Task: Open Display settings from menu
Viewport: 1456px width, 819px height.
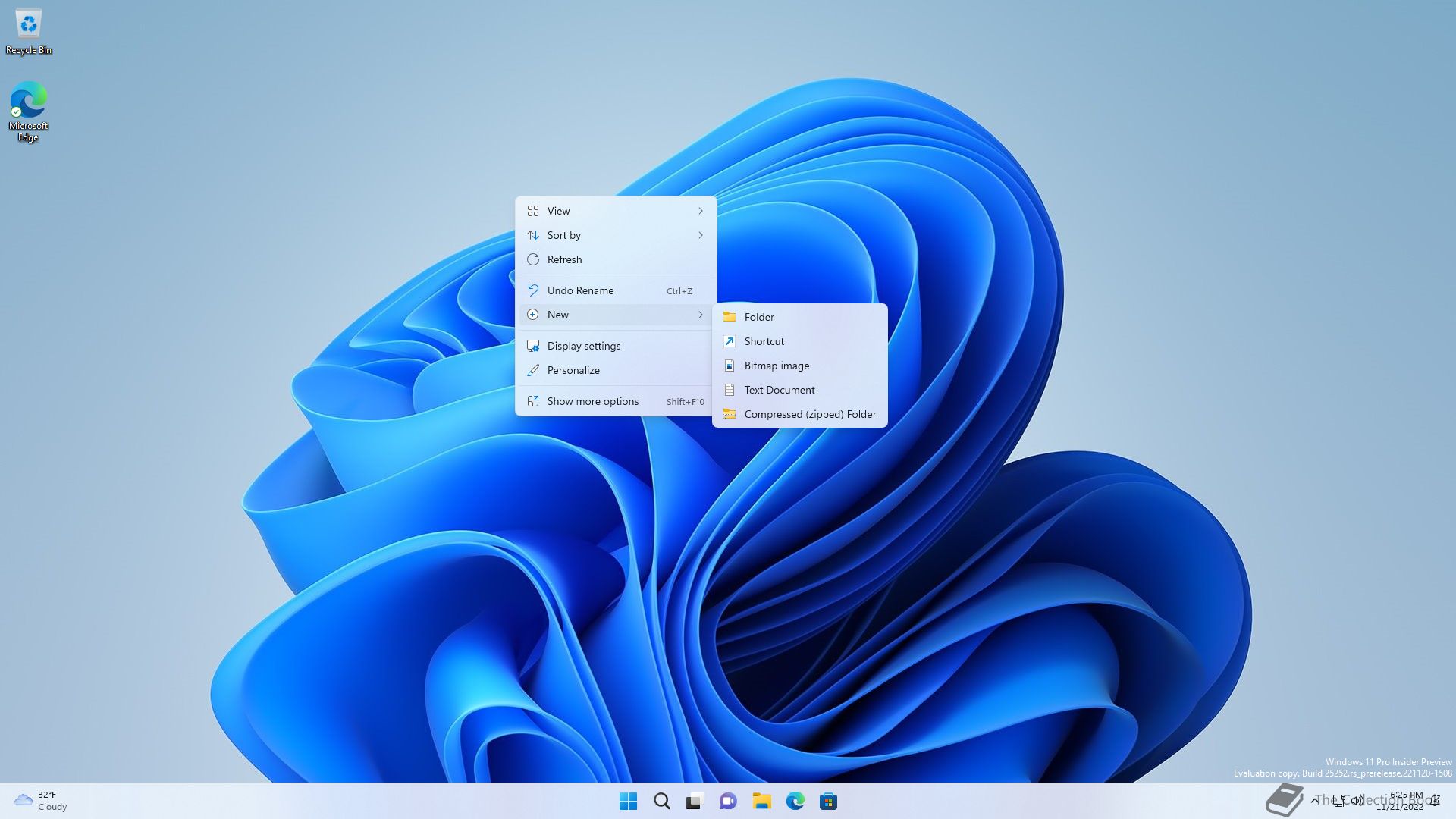Action: tap(583, 346)
